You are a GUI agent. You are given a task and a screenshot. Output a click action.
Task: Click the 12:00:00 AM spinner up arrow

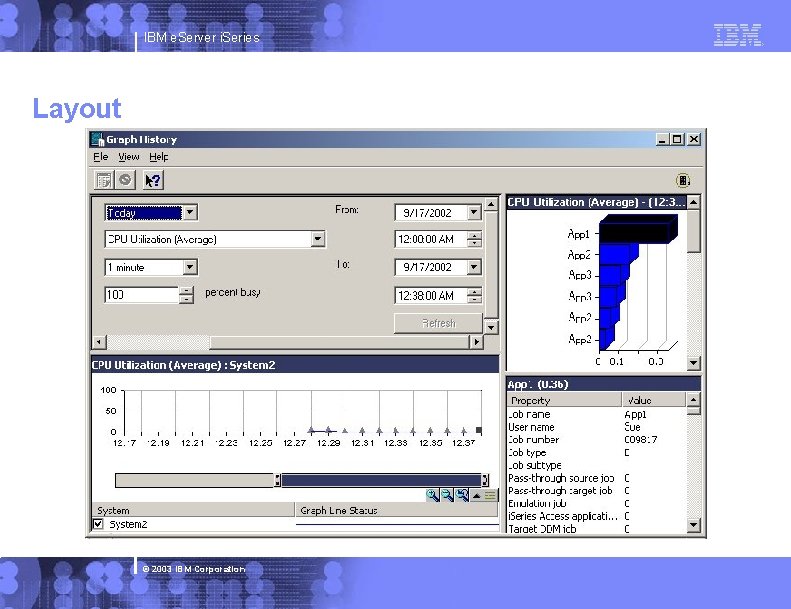474,235
